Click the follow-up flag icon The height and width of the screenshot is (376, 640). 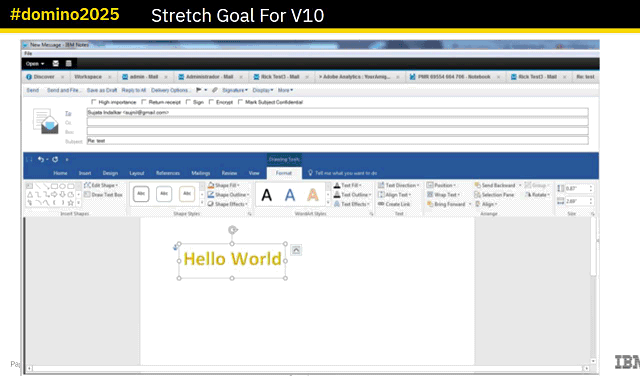[x=199, y=90]
